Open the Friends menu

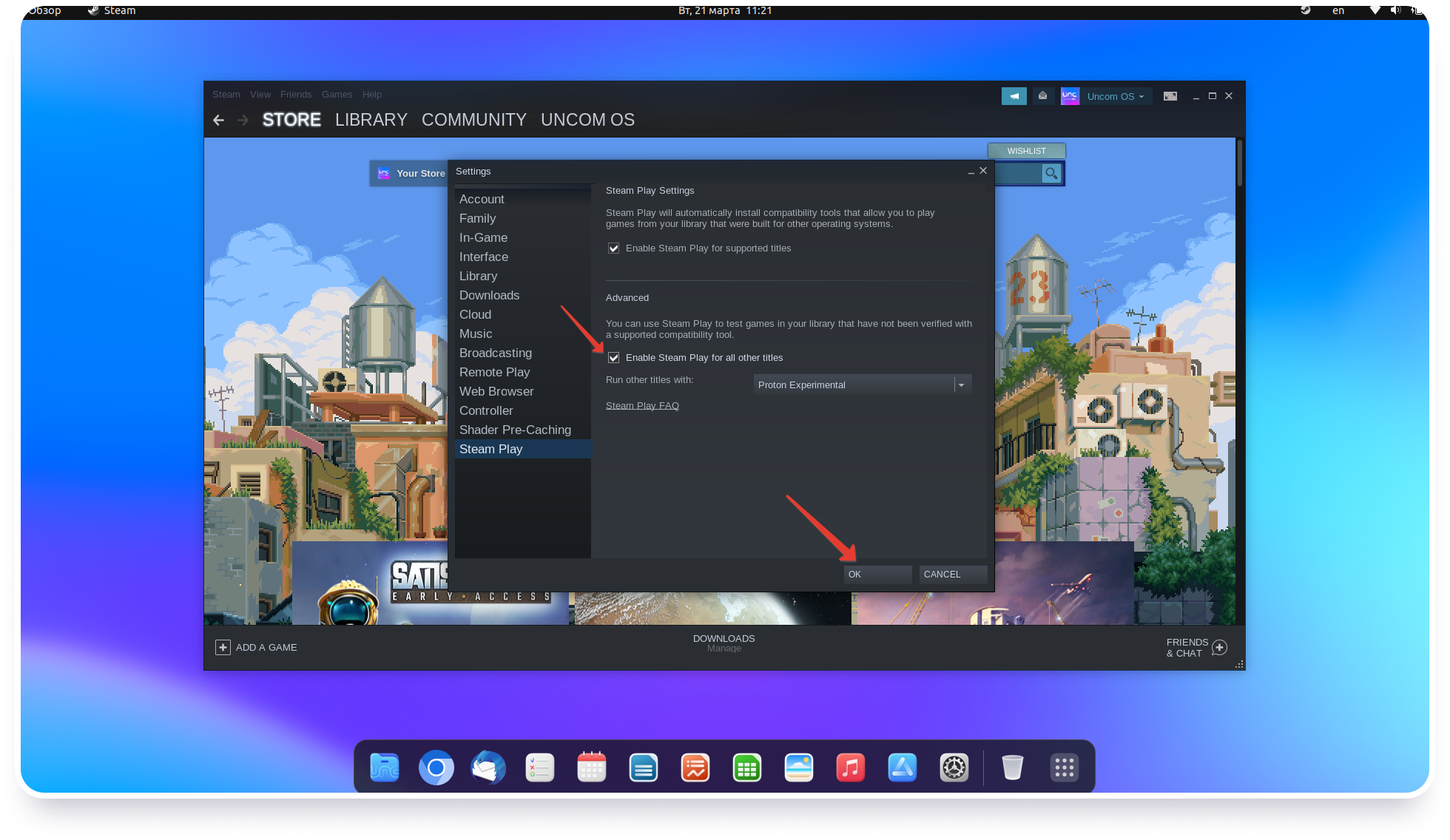click(x=296, y=94)
